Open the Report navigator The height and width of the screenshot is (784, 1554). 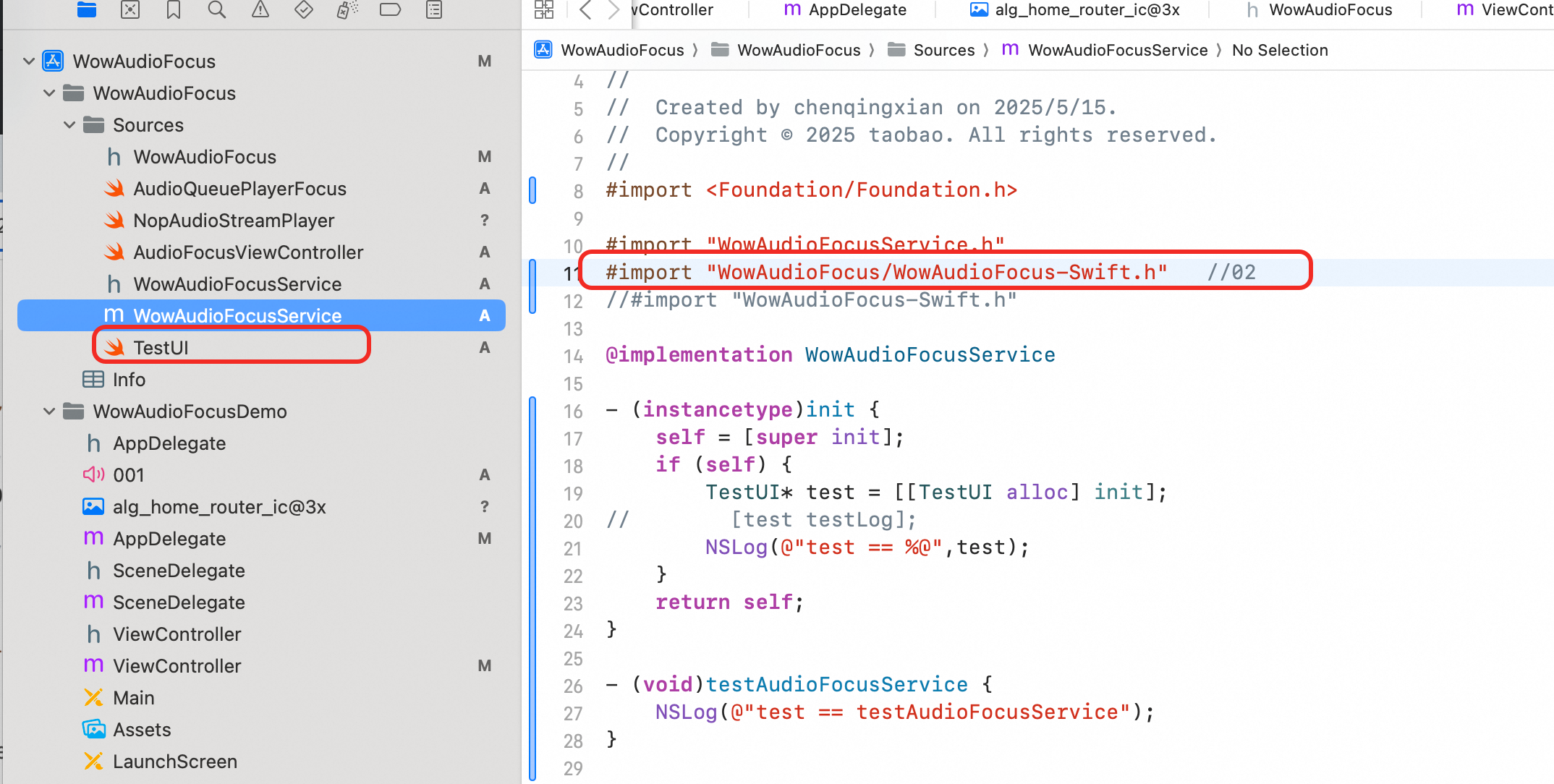[434, 9]
